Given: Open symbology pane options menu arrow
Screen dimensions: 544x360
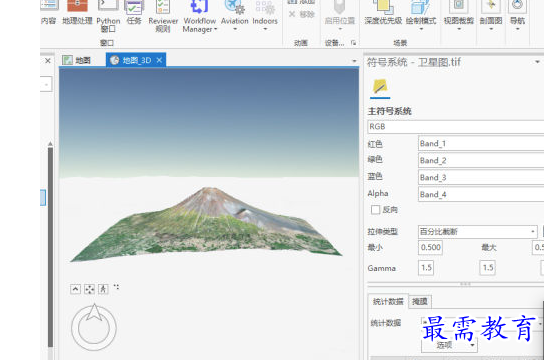Looking at the screenshot, I should pos(537,62).
